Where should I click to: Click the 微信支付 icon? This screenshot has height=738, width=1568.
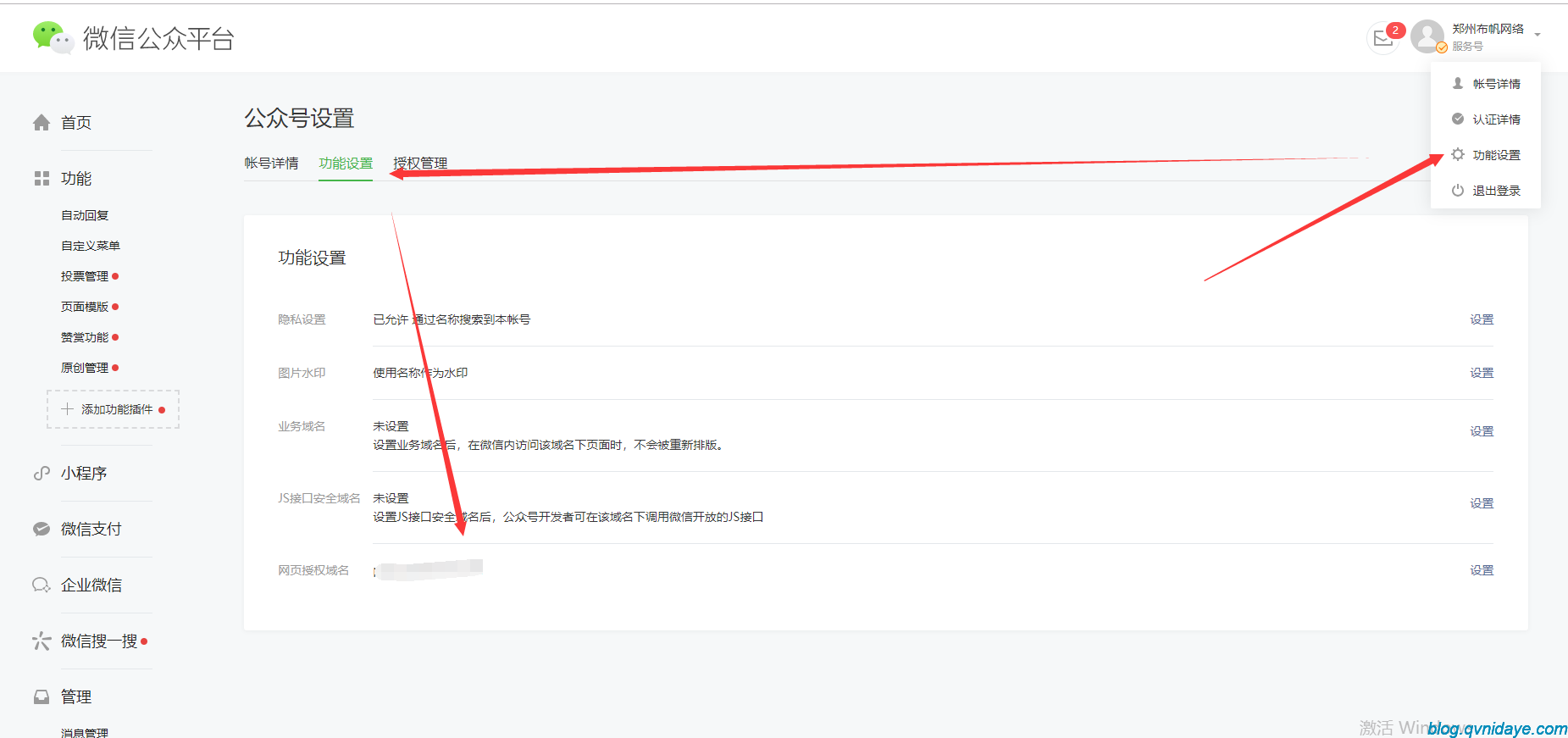click(42, 530)
